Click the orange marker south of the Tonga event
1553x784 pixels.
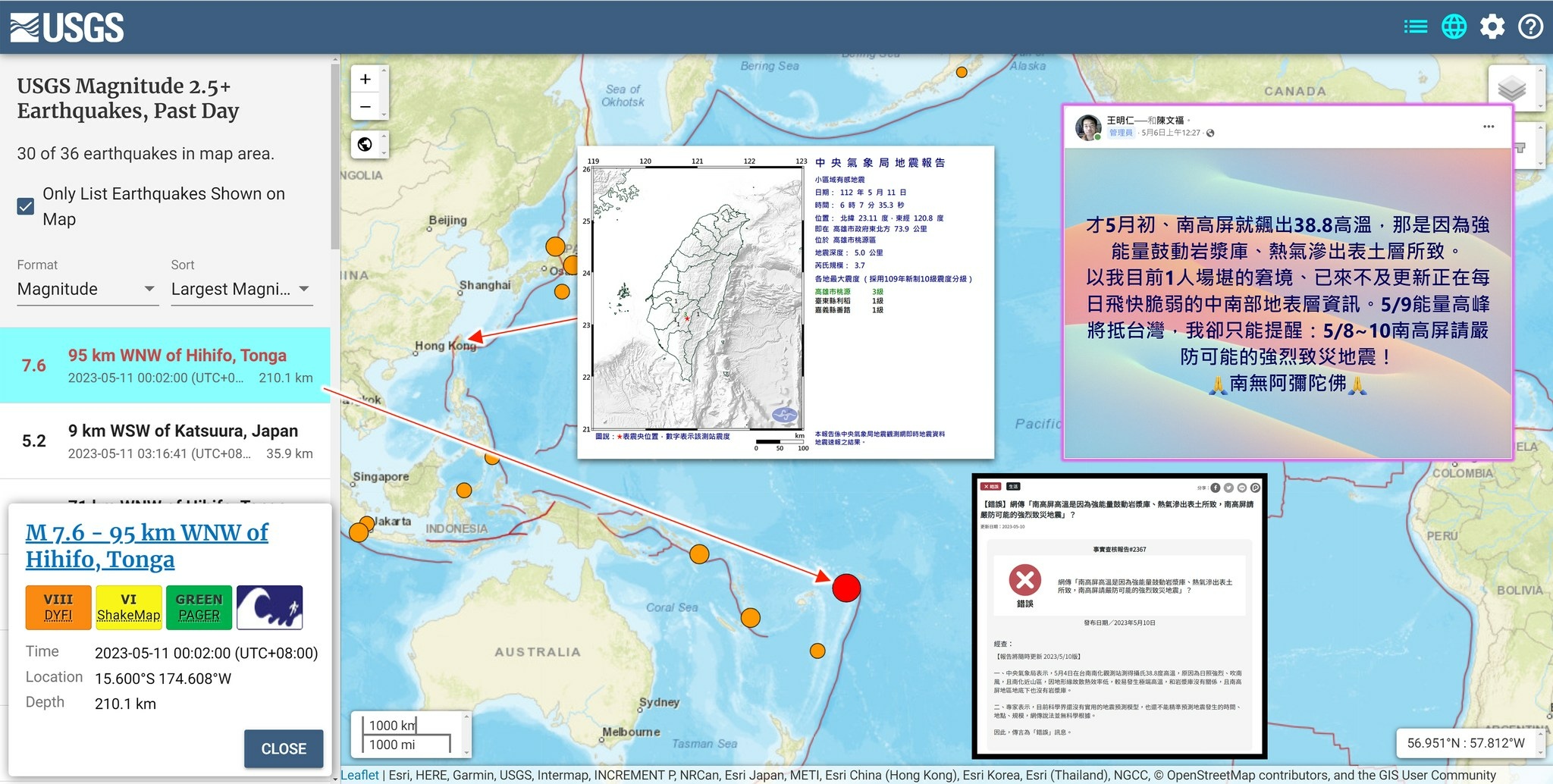coord(817,651)
